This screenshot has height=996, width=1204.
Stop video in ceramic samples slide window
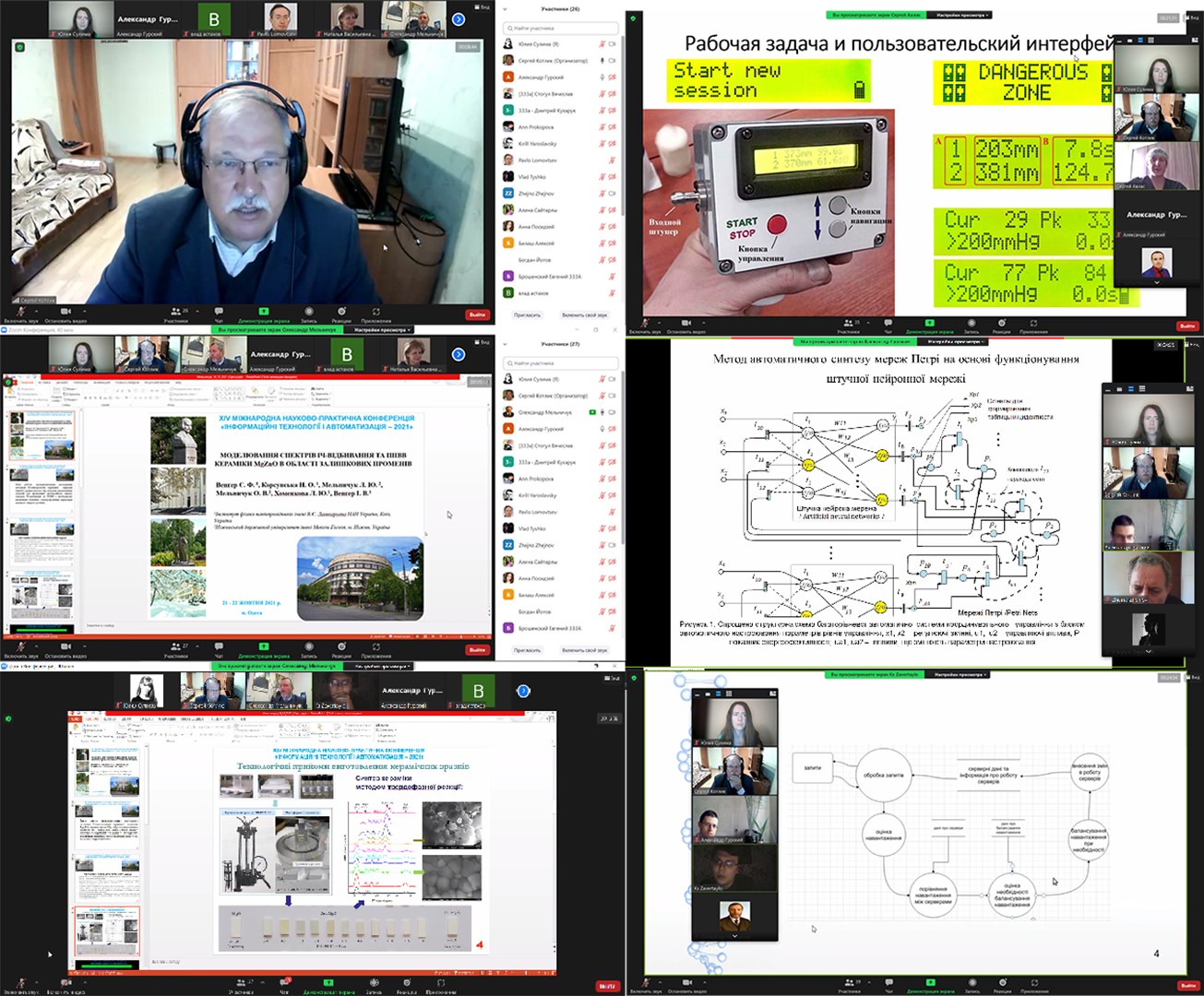tap(66, 984)
